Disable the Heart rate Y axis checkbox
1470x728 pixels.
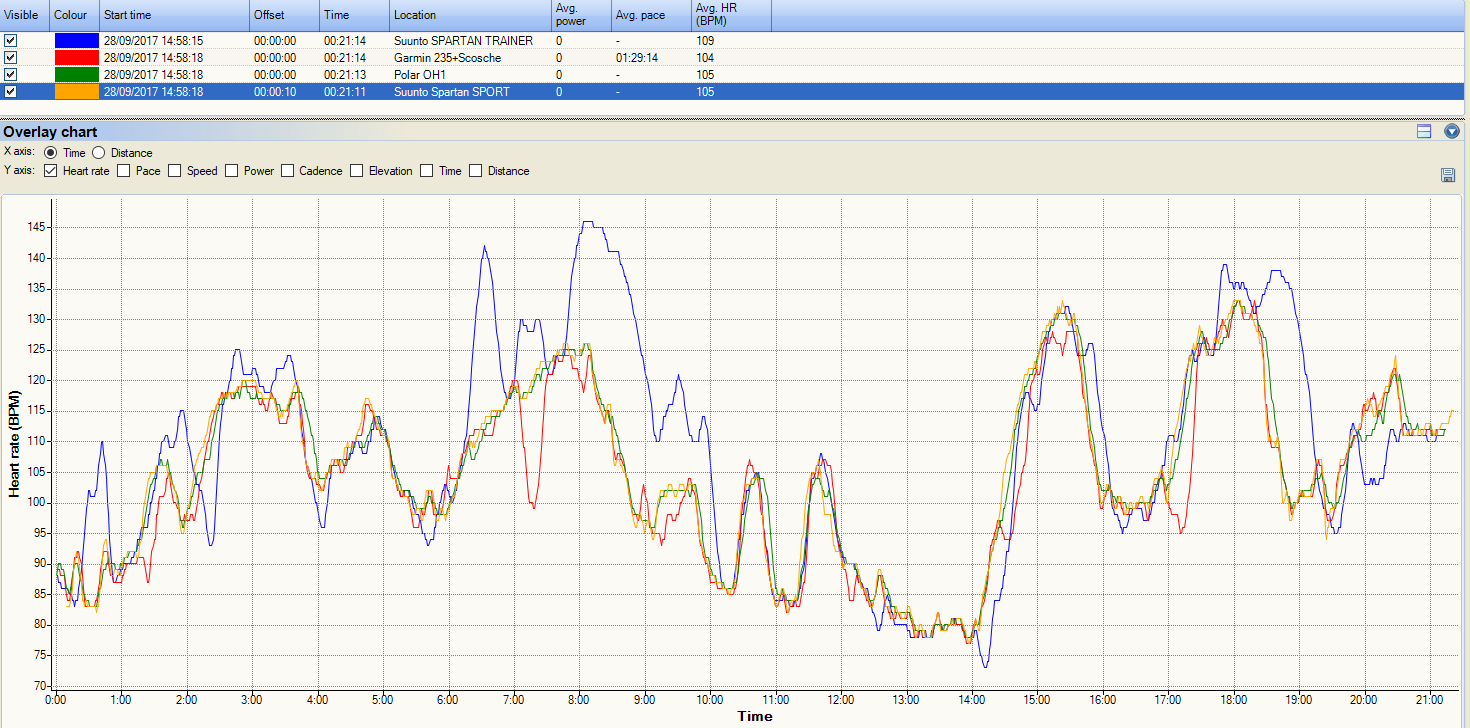[x=51, y=171]
